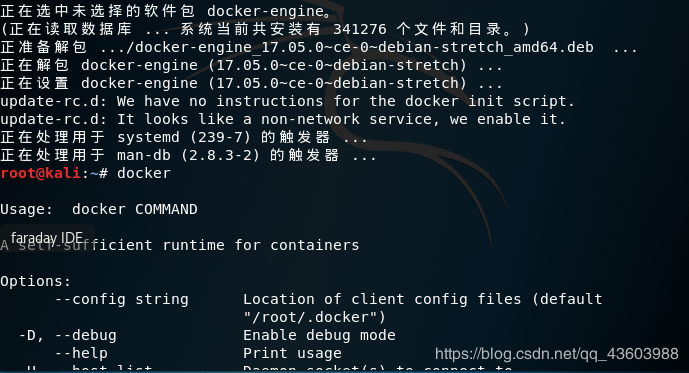
Task: Click the 341276 file count number
Action: pyautogui.click(x=360, y=29)
